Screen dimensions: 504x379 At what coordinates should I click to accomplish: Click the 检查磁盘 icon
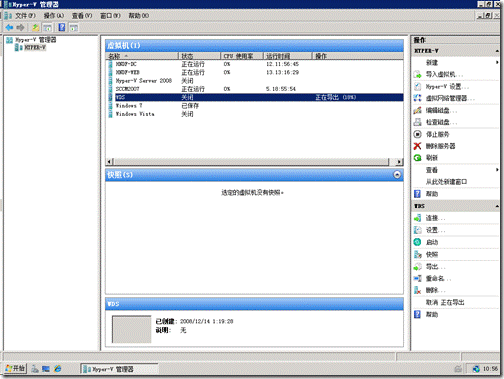tap(417, 122)
